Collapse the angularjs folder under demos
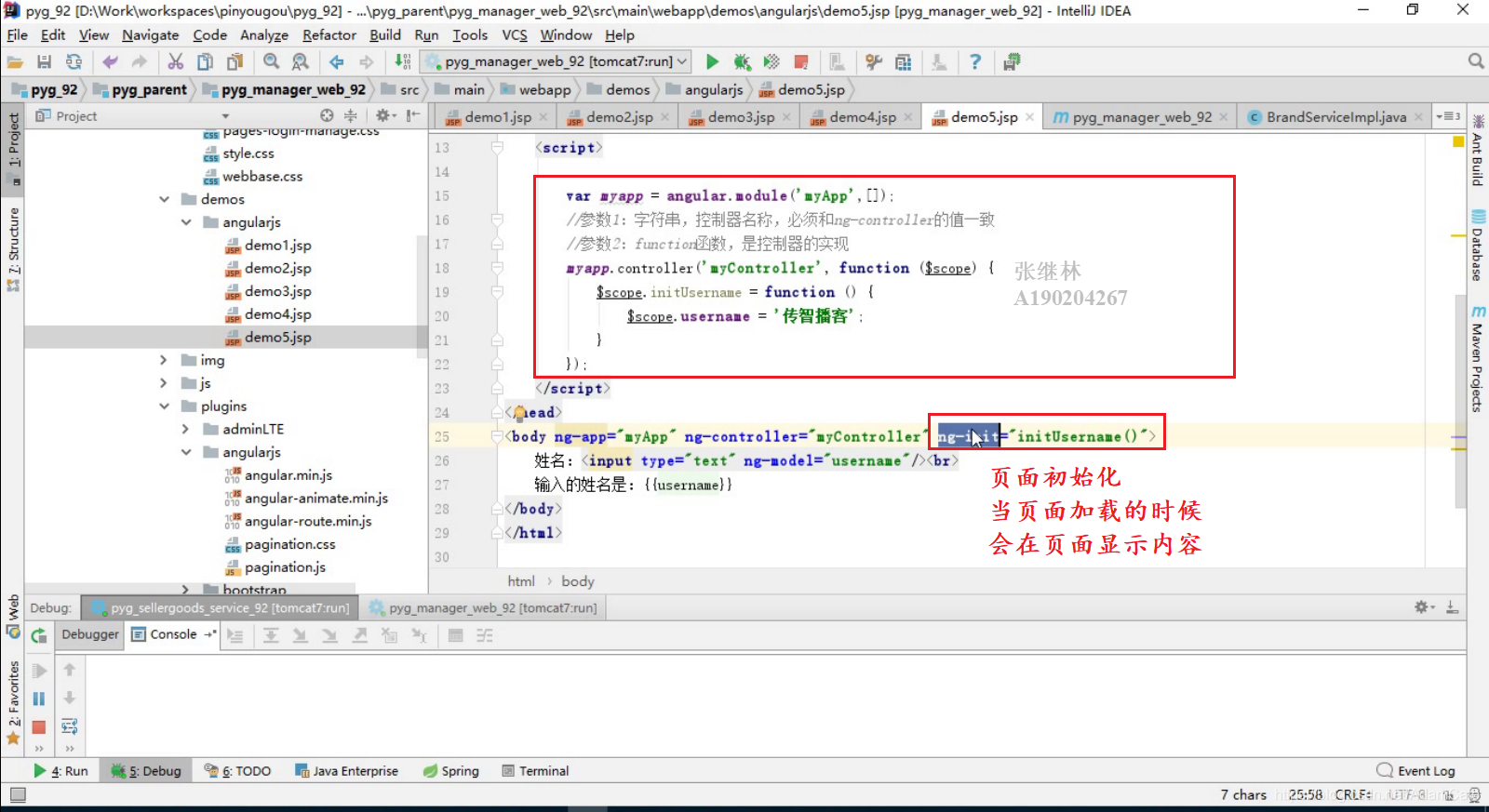 (186, 222)
